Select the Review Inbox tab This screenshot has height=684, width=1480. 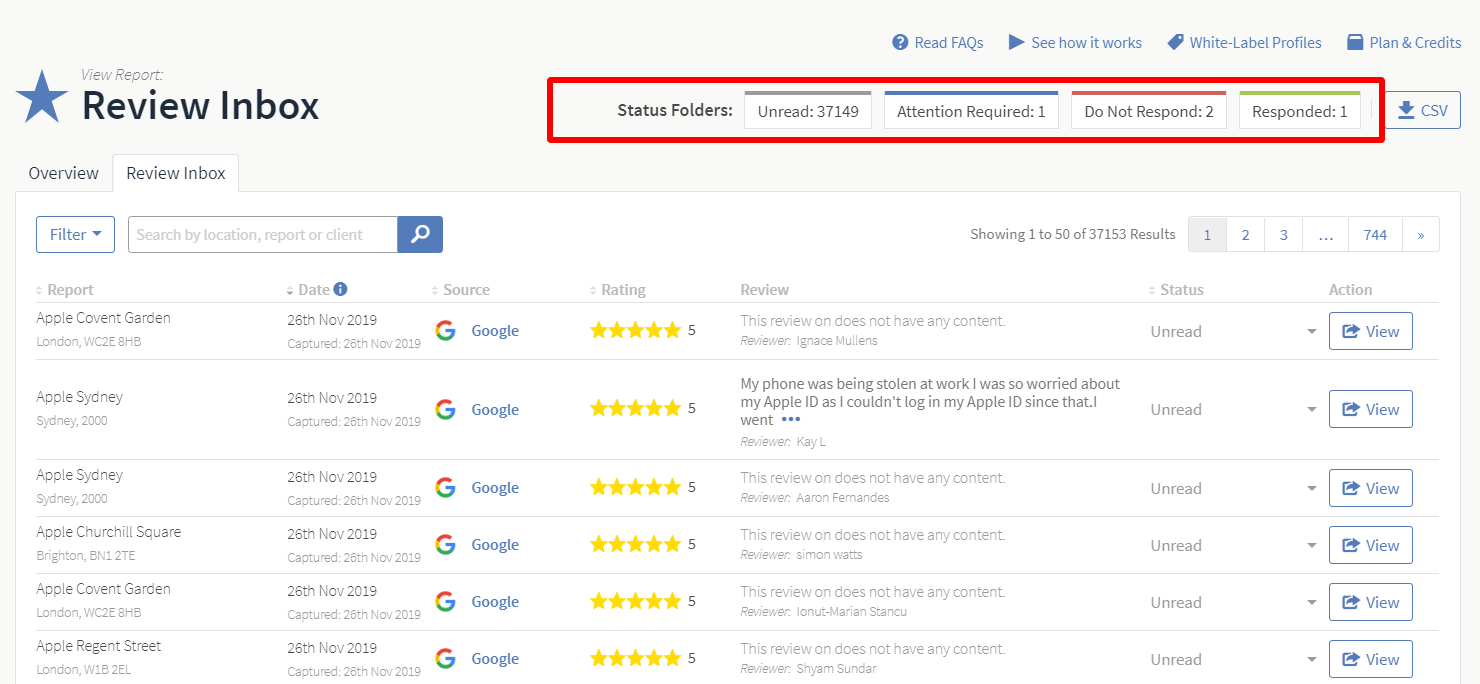176,173
